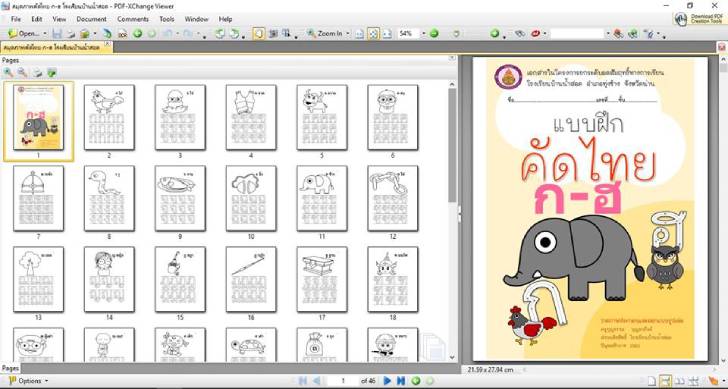Screen dimensions: 728x389
Task: Open the Tools menu
Action: [x=167, y=19]
